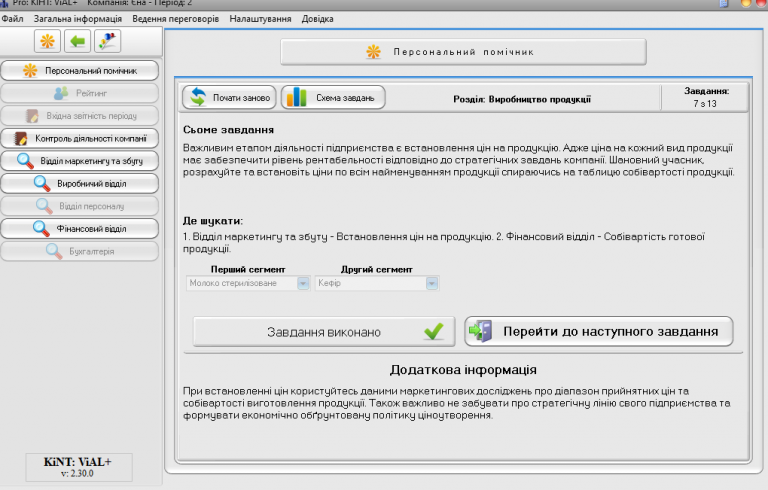Viewport: 768px width, 490px height.
Task: Open the Файл menu
Action: [x=12, y=19]
